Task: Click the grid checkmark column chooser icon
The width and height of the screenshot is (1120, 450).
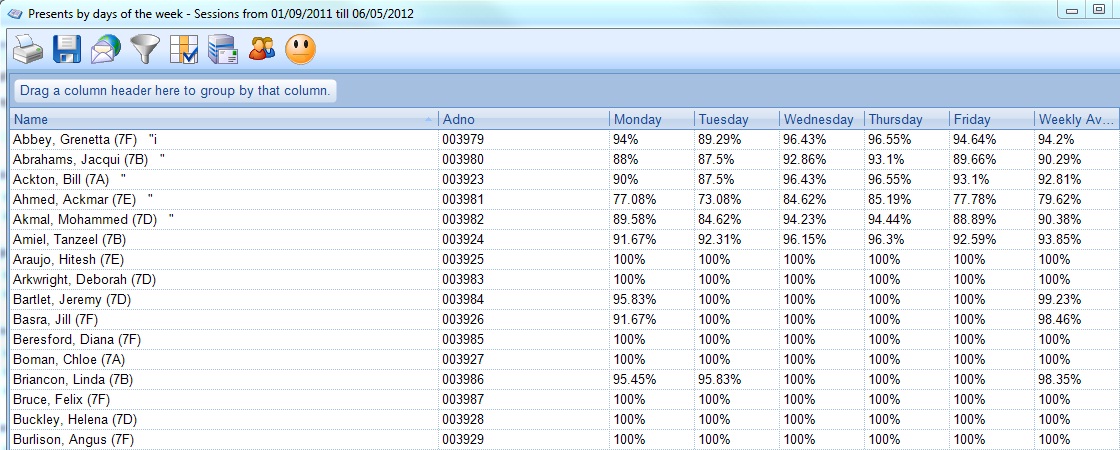Action: pos(184,50)
